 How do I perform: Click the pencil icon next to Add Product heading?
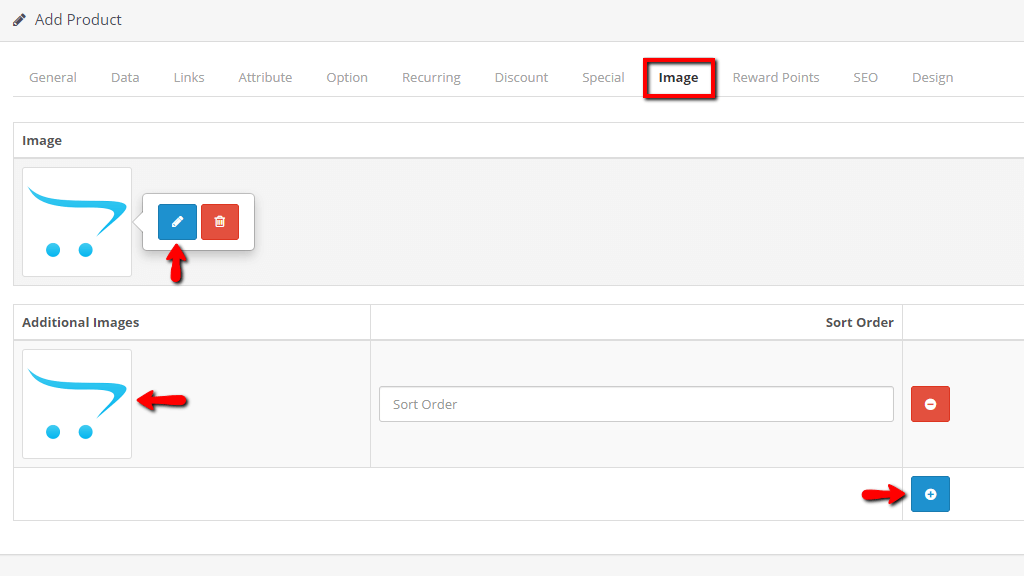click(x=17, y=19)
